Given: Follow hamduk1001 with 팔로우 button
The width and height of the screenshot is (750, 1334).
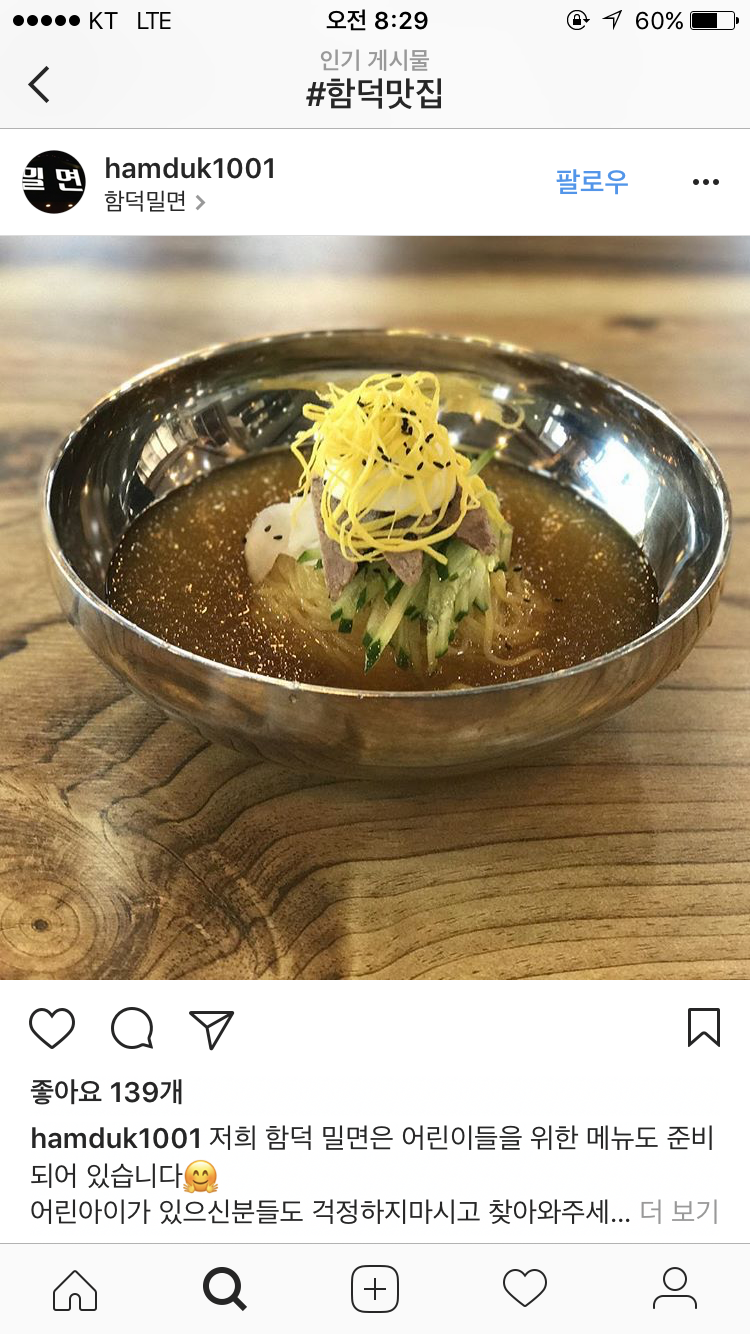Looking at the screenshot, I should pyautogui.click(x=592, y=181).
